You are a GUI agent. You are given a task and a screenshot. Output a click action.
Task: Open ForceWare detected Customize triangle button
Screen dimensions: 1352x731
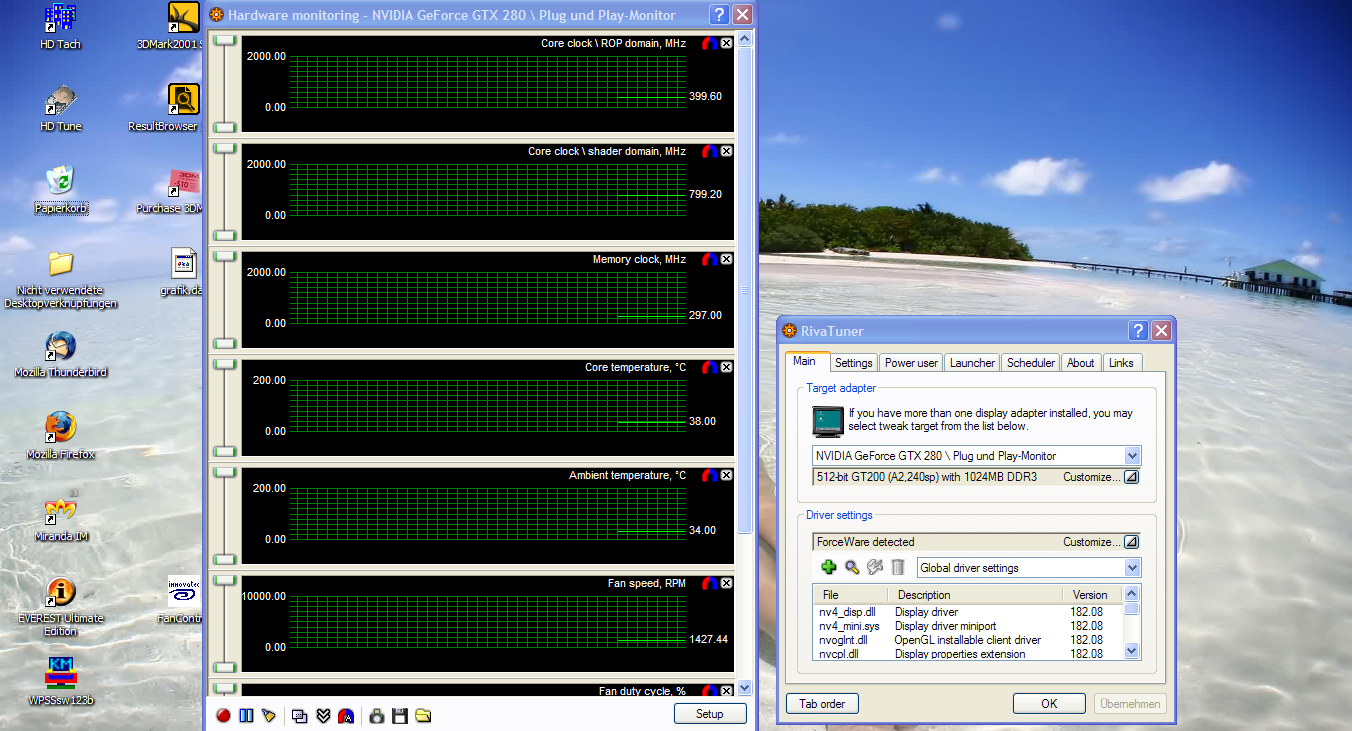tap(1131, 542)
